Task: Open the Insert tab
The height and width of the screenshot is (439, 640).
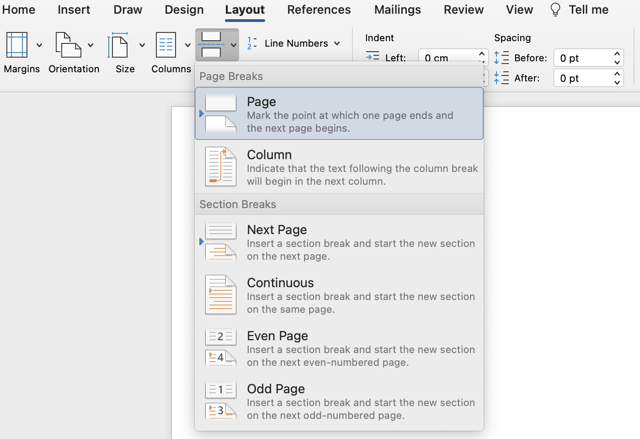Action: (74, 10)
